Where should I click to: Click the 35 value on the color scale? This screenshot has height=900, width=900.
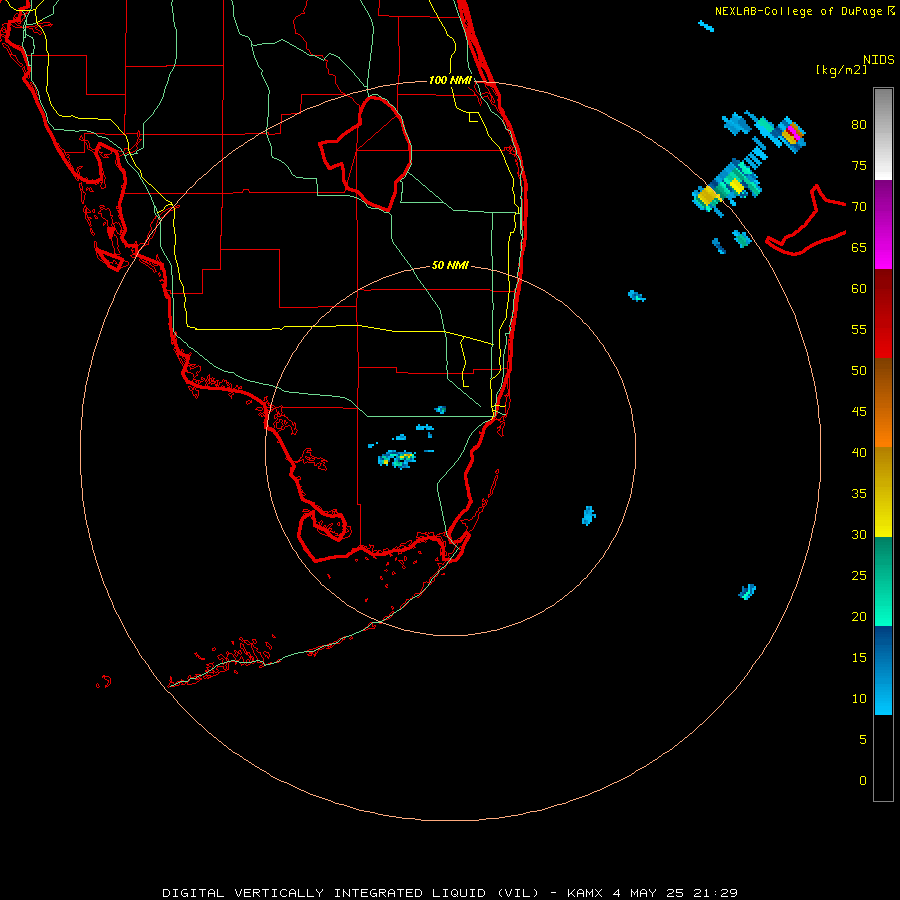[x=859, y=494]
